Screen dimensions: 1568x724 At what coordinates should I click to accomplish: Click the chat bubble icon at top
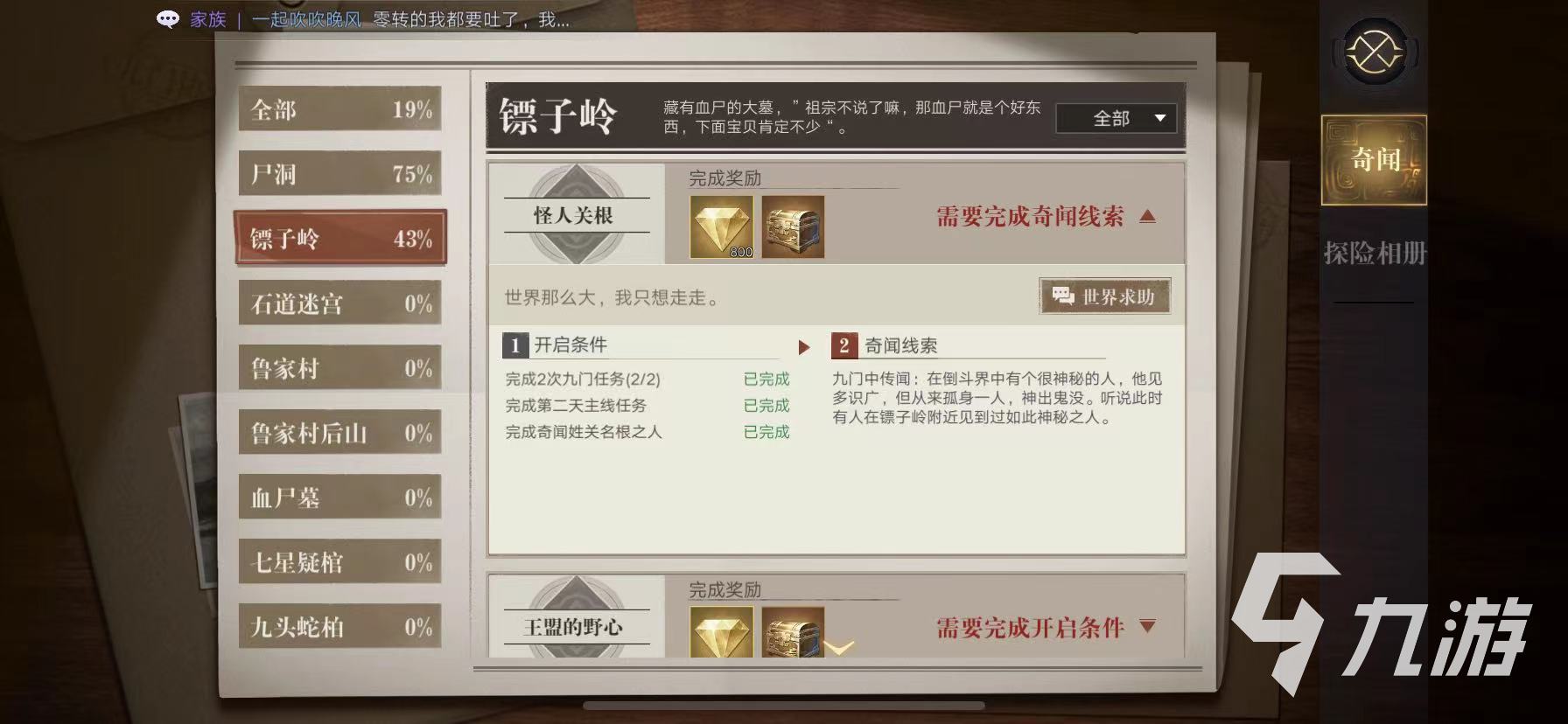pyautogui.click(x=167, y=19)
